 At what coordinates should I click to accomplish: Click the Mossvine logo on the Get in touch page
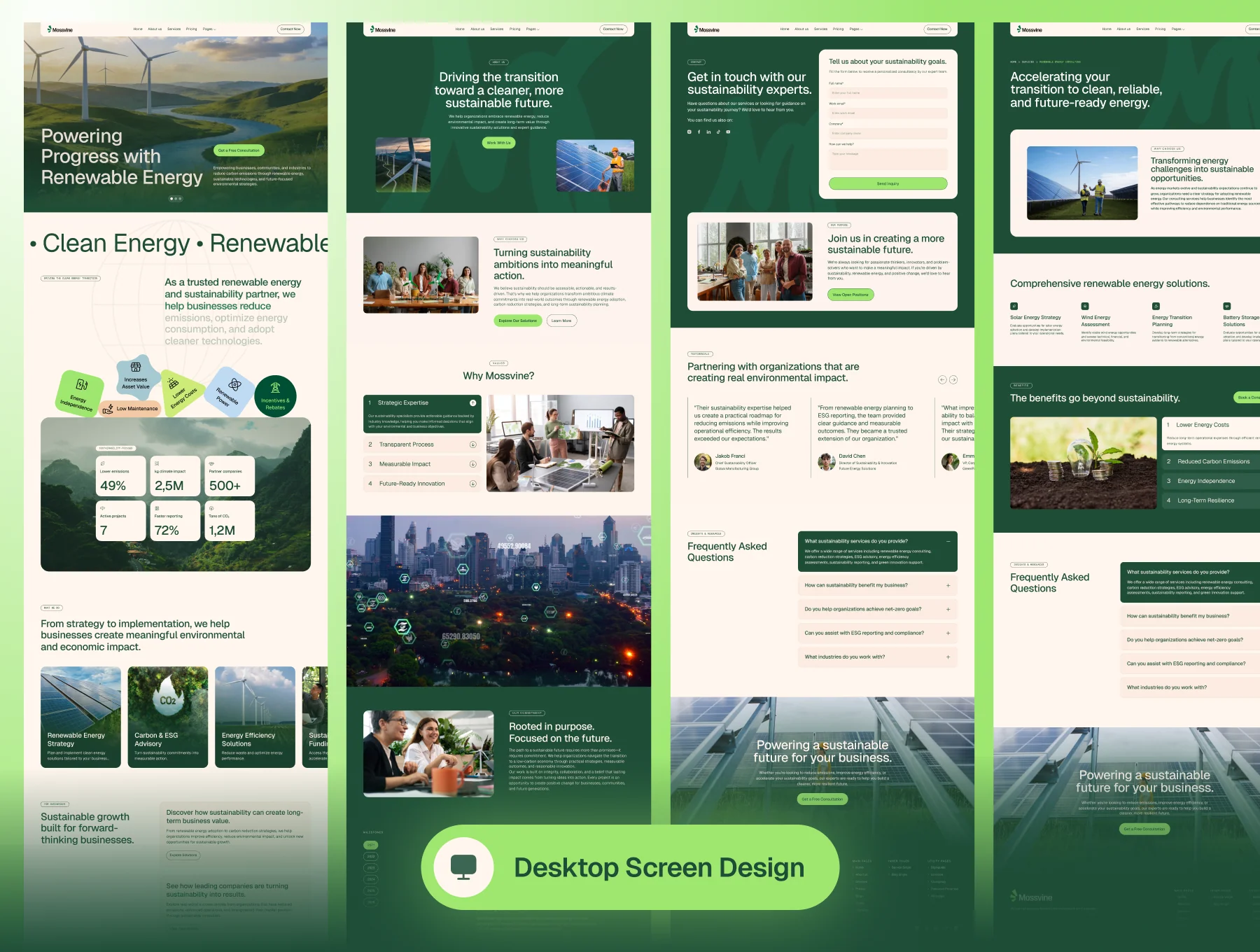(x=707, y=29)
